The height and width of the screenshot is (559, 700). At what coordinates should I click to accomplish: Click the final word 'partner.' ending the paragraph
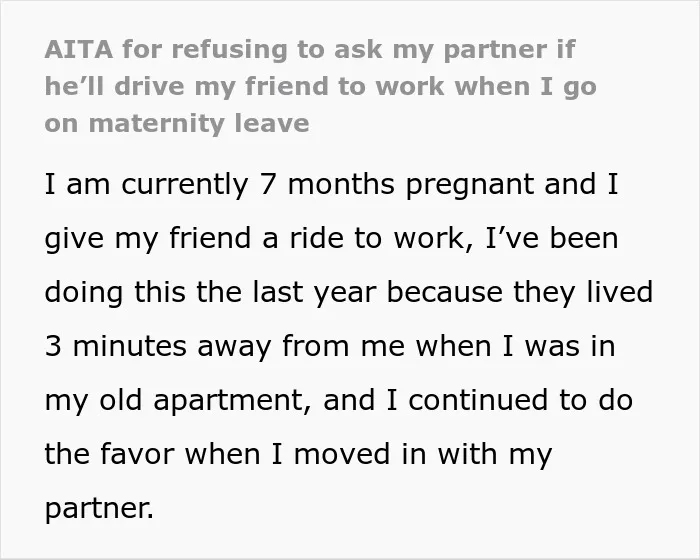point(99,509)
